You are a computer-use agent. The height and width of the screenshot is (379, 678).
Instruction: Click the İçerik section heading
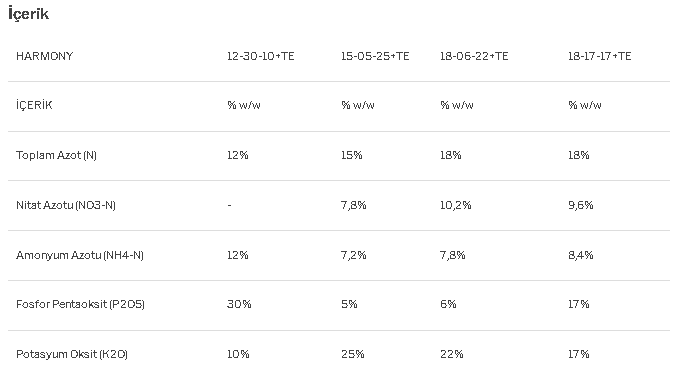tap(29, 14)
